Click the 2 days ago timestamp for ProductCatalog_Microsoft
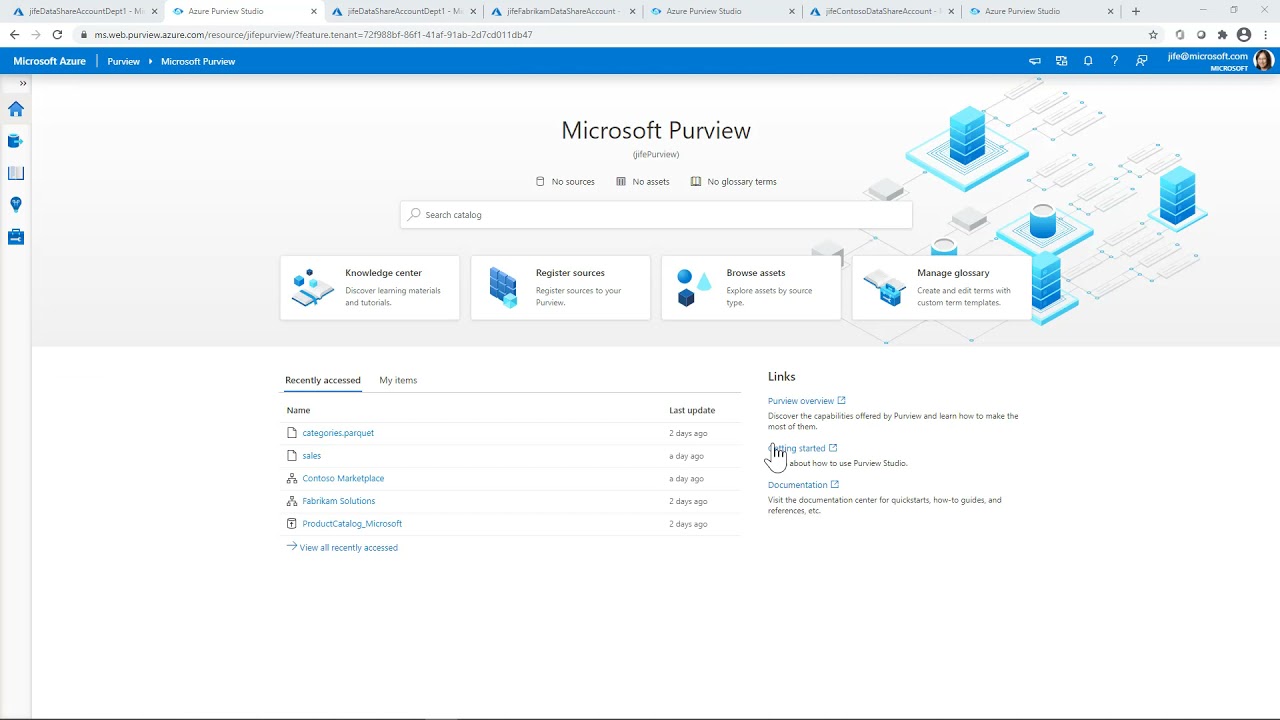The image size is (1280, 720). tap(688, 524)
